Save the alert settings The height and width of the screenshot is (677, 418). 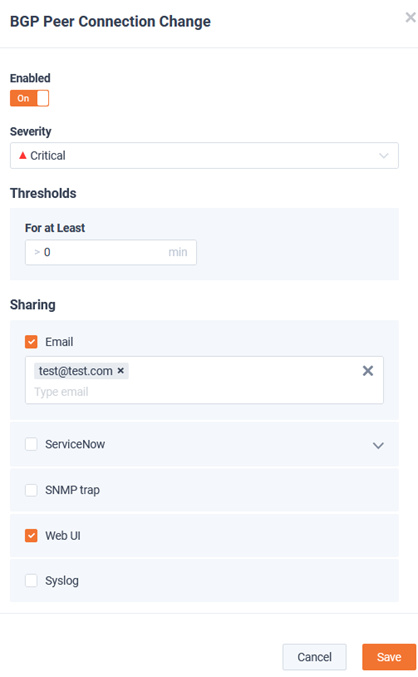[x=389, y=657]
